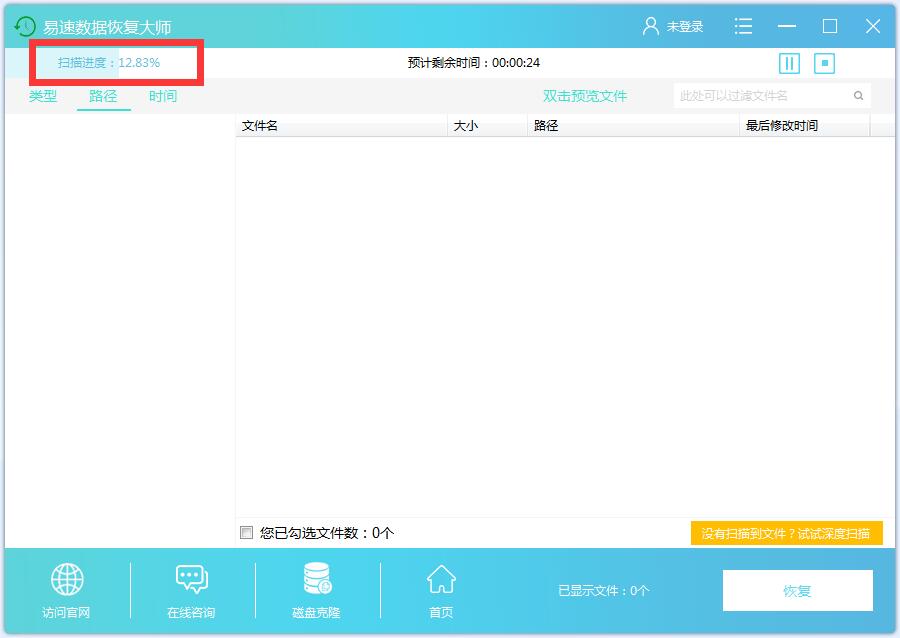Click the app logo icon

point(25,27)
